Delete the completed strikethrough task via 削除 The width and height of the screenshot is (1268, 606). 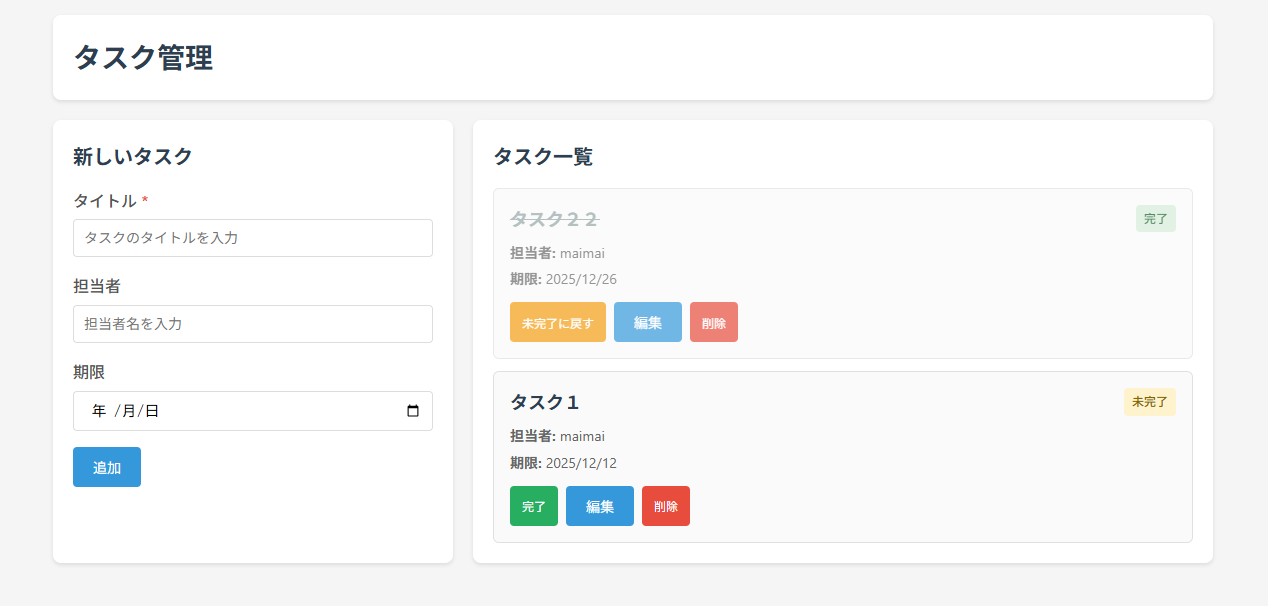coord(713,322)
